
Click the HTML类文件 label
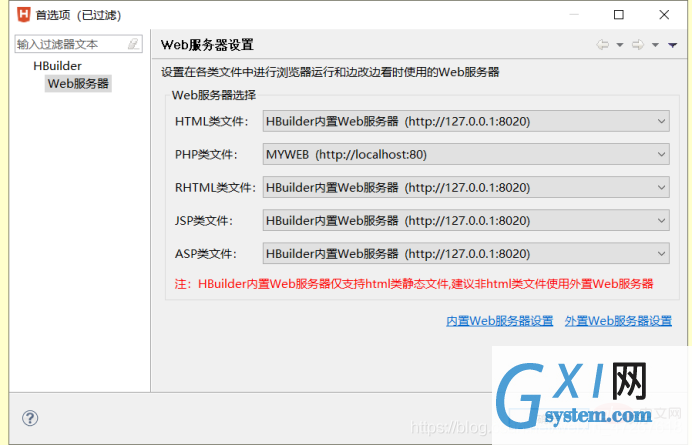tap(212, 121)
